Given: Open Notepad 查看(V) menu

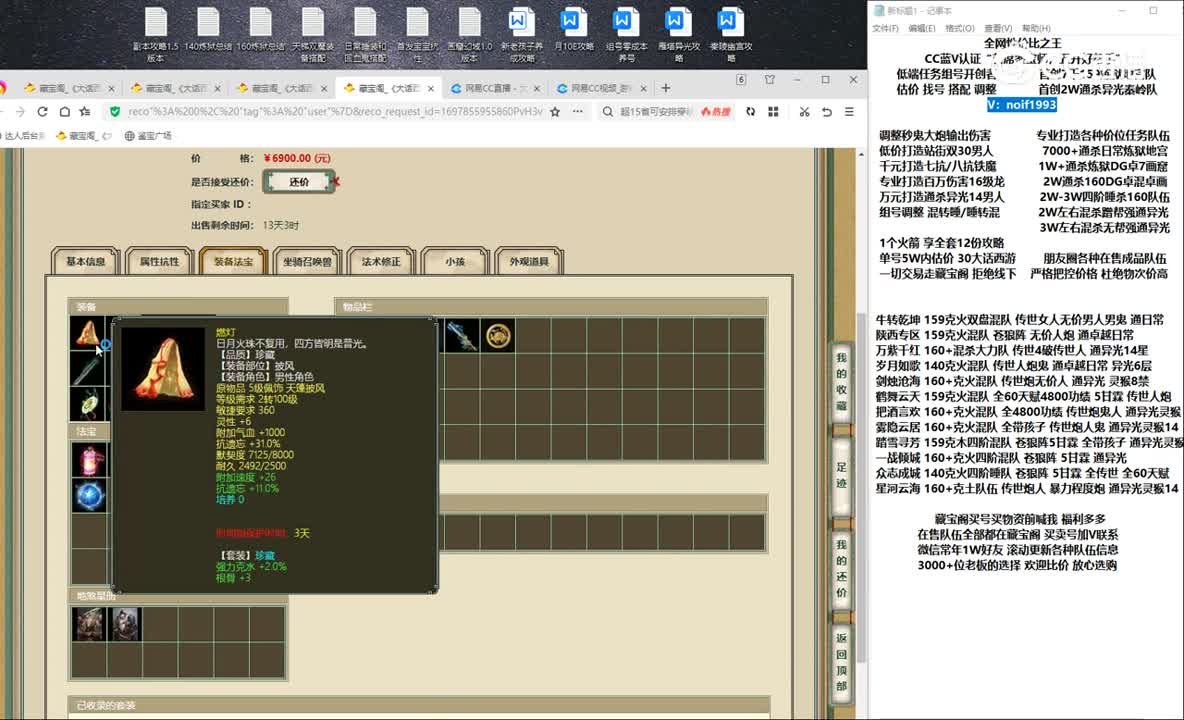Looking at the screenshot, I should (997, 29).
